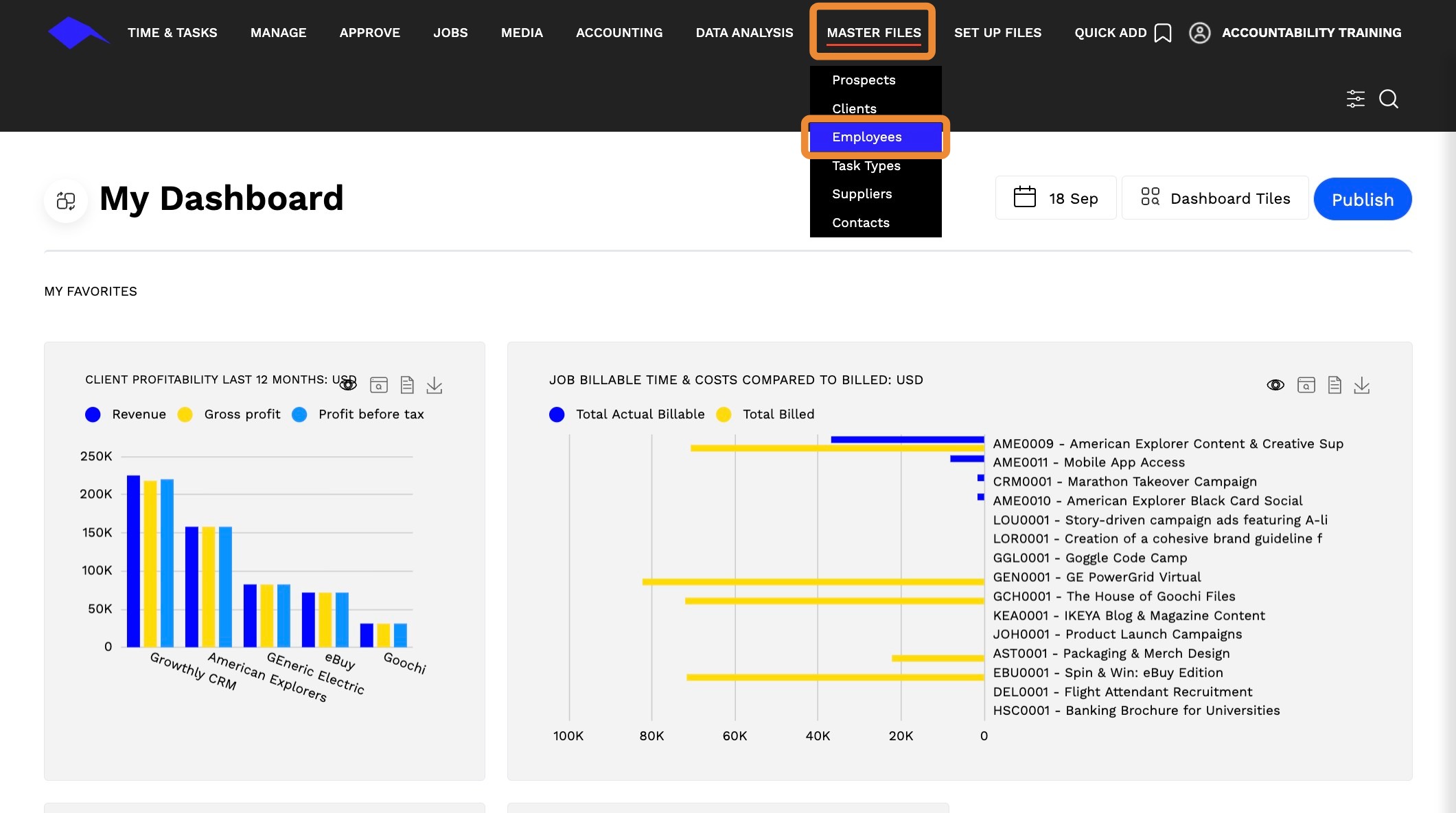1456x813 pixels.
Task: Open the Manage menu
Action: pyautogui.click(x=279, y=33)
